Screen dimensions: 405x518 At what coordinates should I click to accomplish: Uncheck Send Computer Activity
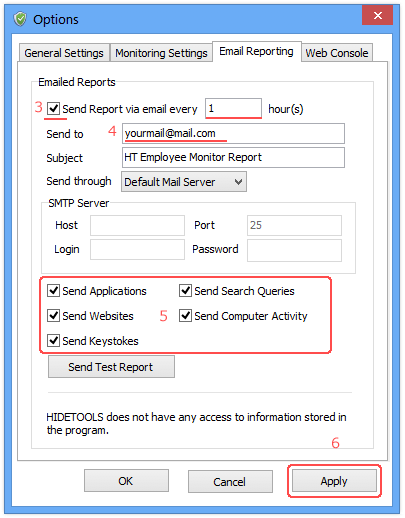coord(185,316)
